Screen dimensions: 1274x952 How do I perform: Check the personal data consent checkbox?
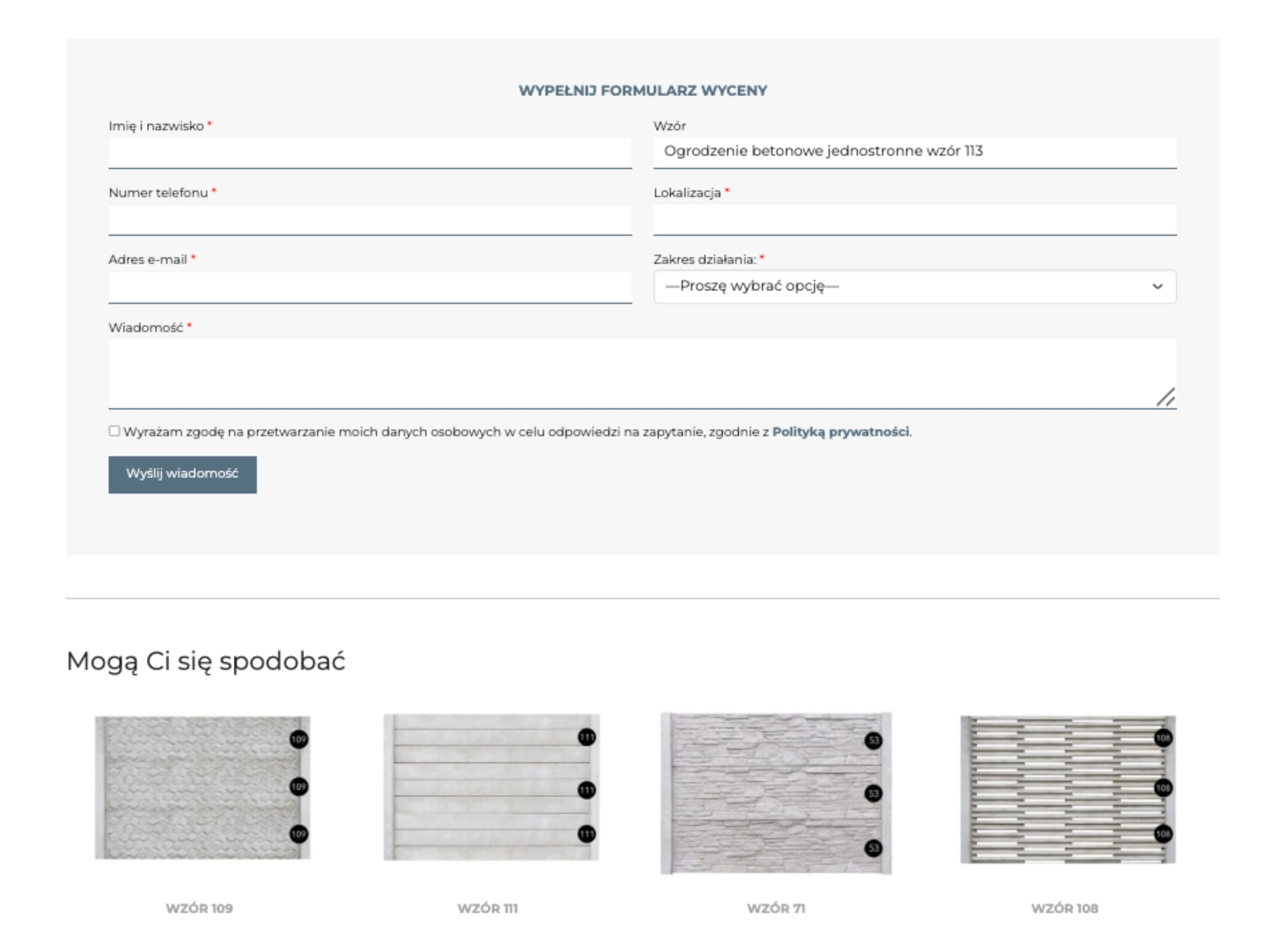pos(115,431)
